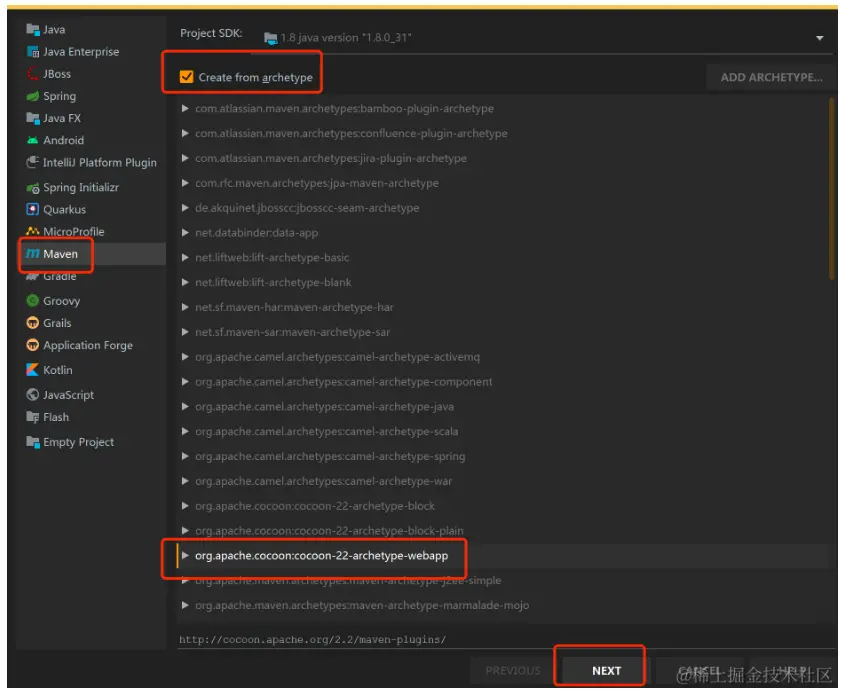This screenshot has height=693, width=841.
Task: Select the Java project type icon
Action: click(x=33, y=30)
